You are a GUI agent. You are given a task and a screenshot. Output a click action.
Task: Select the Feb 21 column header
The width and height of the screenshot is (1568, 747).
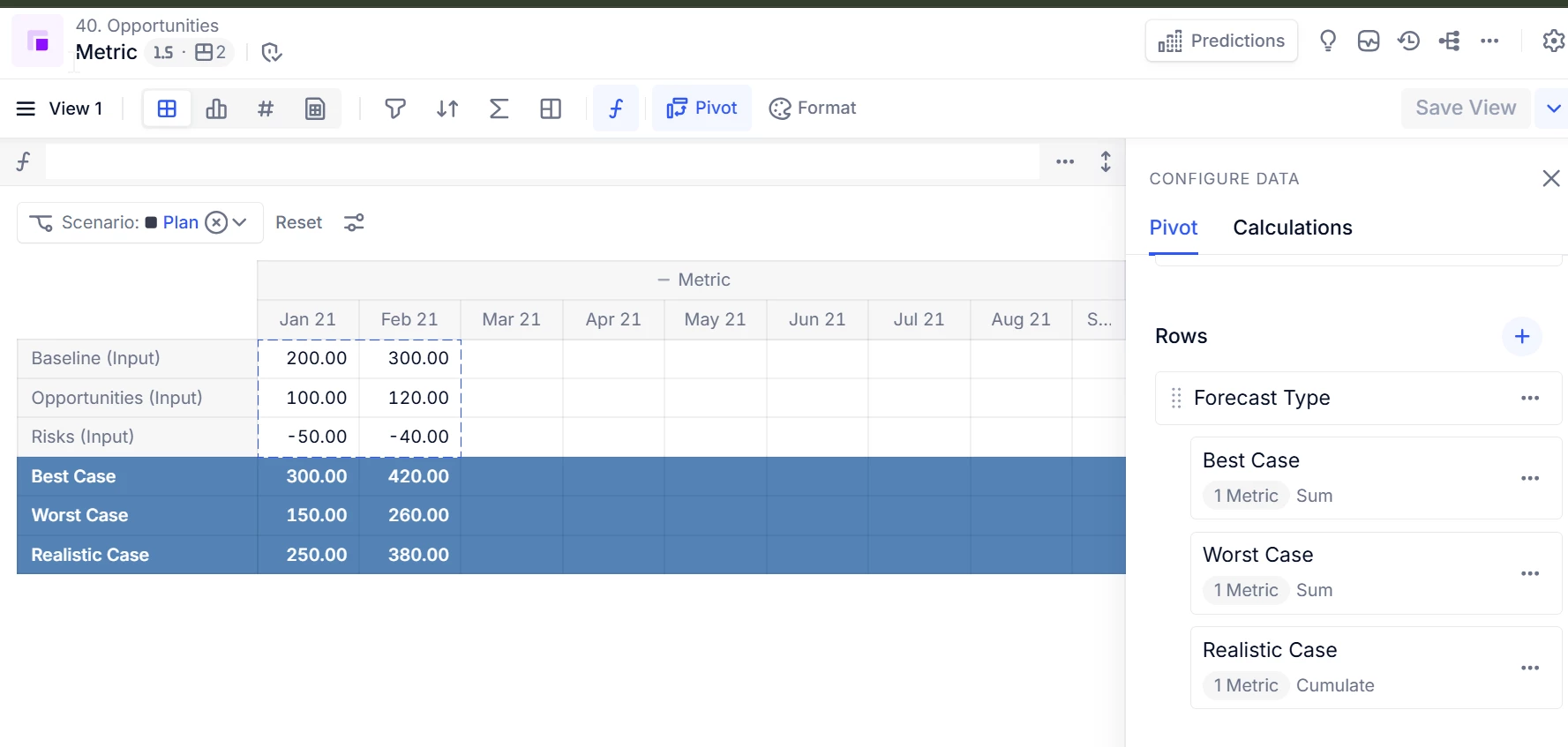(x=409, y=319)
